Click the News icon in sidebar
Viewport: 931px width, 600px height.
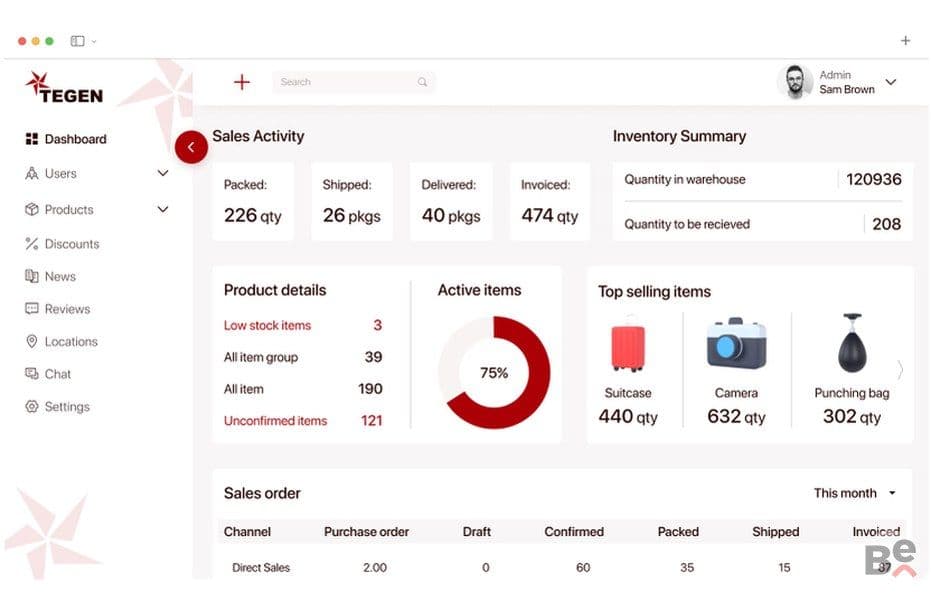point(31,276)
